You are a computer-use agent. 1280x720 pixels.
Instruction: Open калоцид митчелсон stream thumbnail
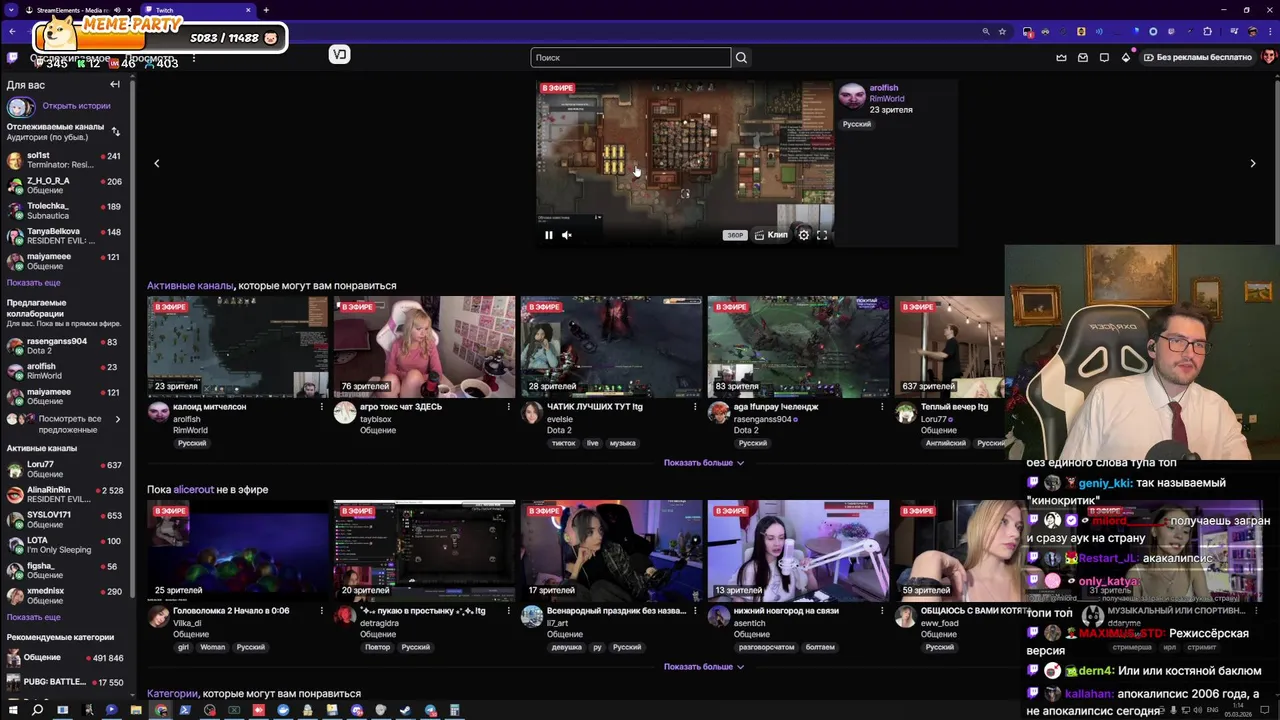[x=237, y=347]
